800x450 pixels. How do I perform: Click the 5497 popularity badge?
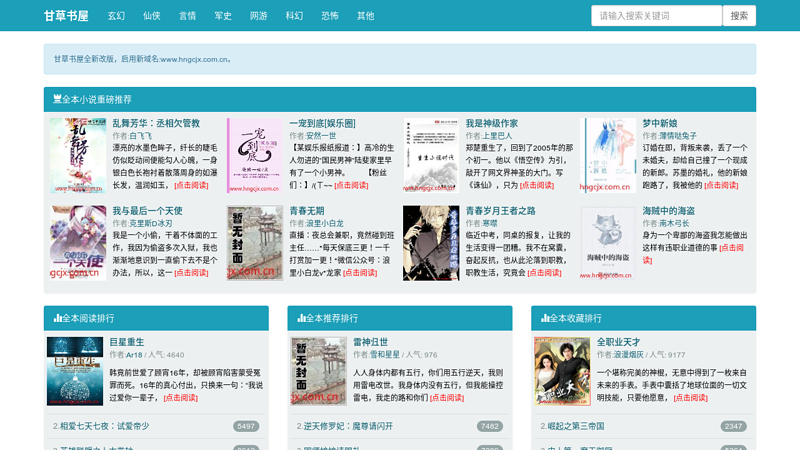(x=246, y=426)
